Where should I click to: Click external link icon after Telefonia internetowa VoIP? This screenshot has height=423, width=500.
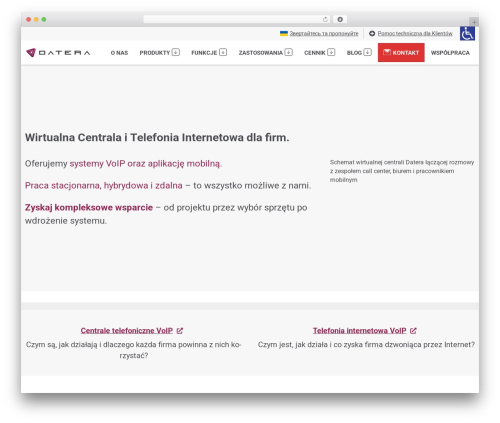[x=413, y=331]
